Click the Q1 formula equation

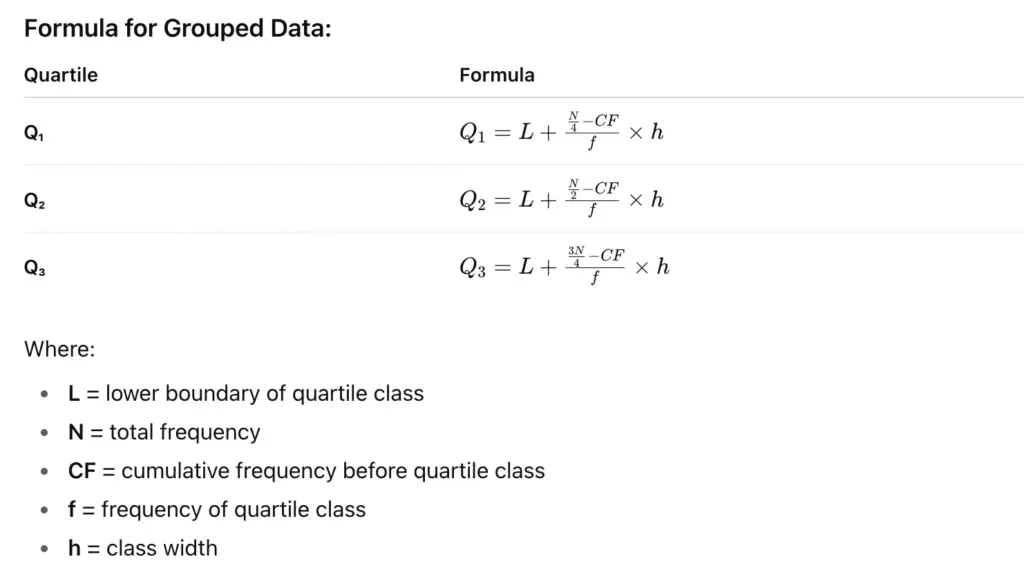[x=561, y=132]
